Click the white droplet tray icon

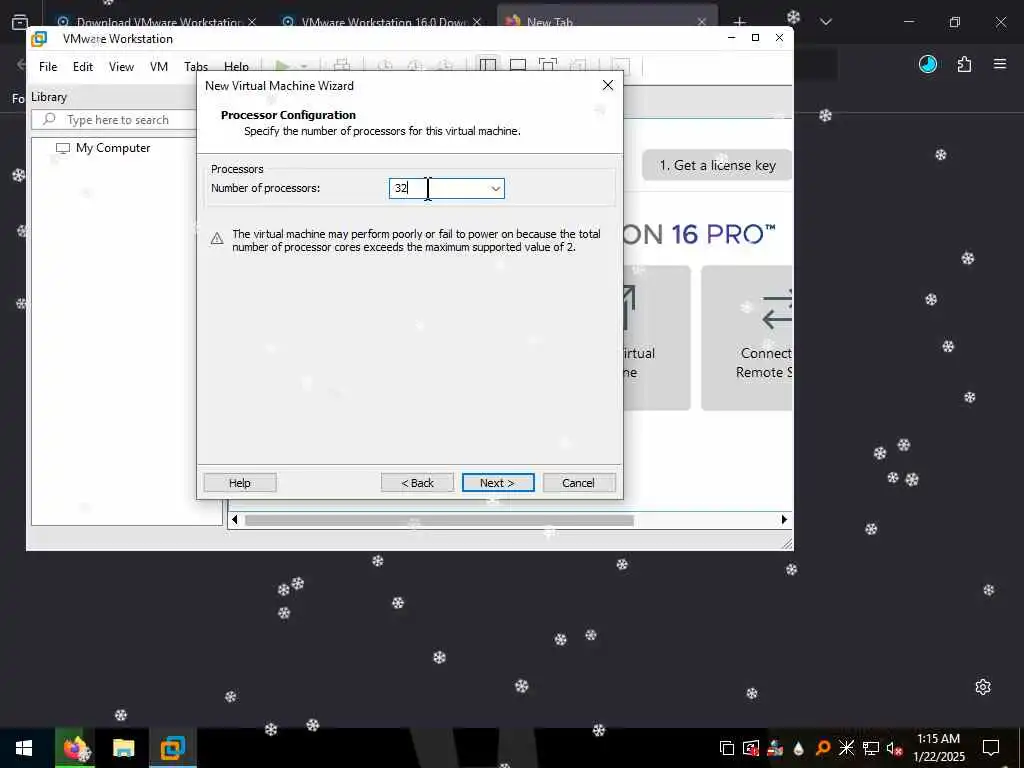tap(799, 748)
